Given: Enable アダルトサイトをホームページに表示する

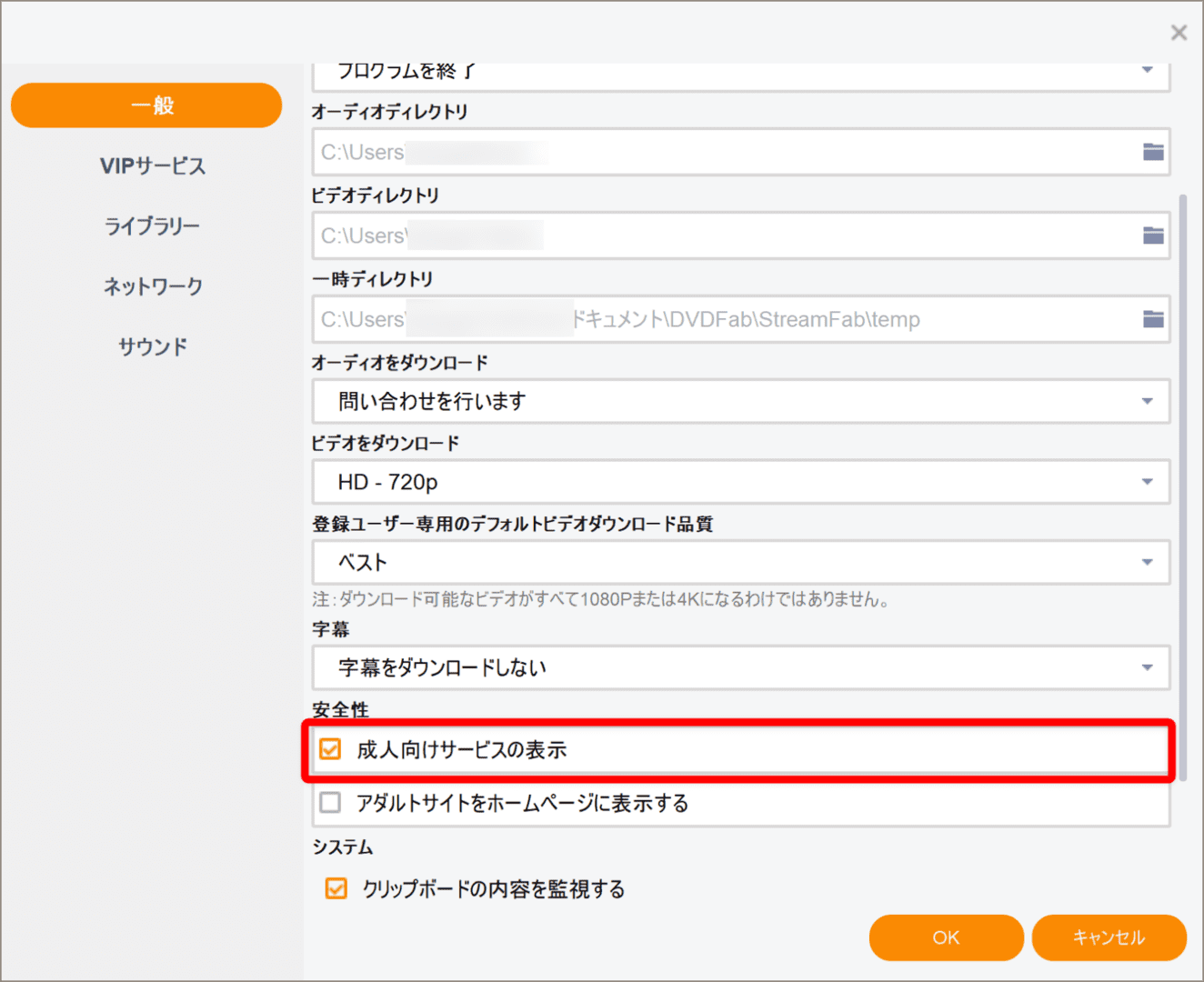Looking at the screenshot, I should [x=333, y=803].
